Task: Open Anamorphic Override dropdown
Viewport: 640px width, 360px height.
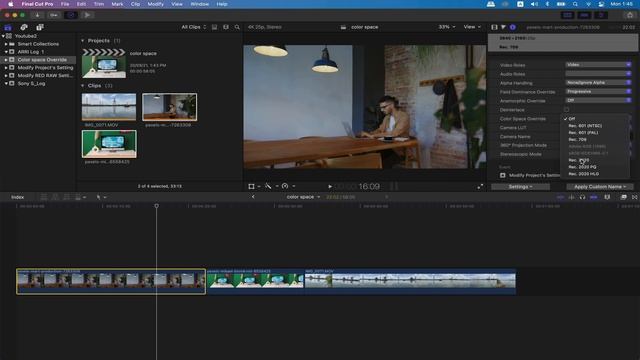Action: 598,100
